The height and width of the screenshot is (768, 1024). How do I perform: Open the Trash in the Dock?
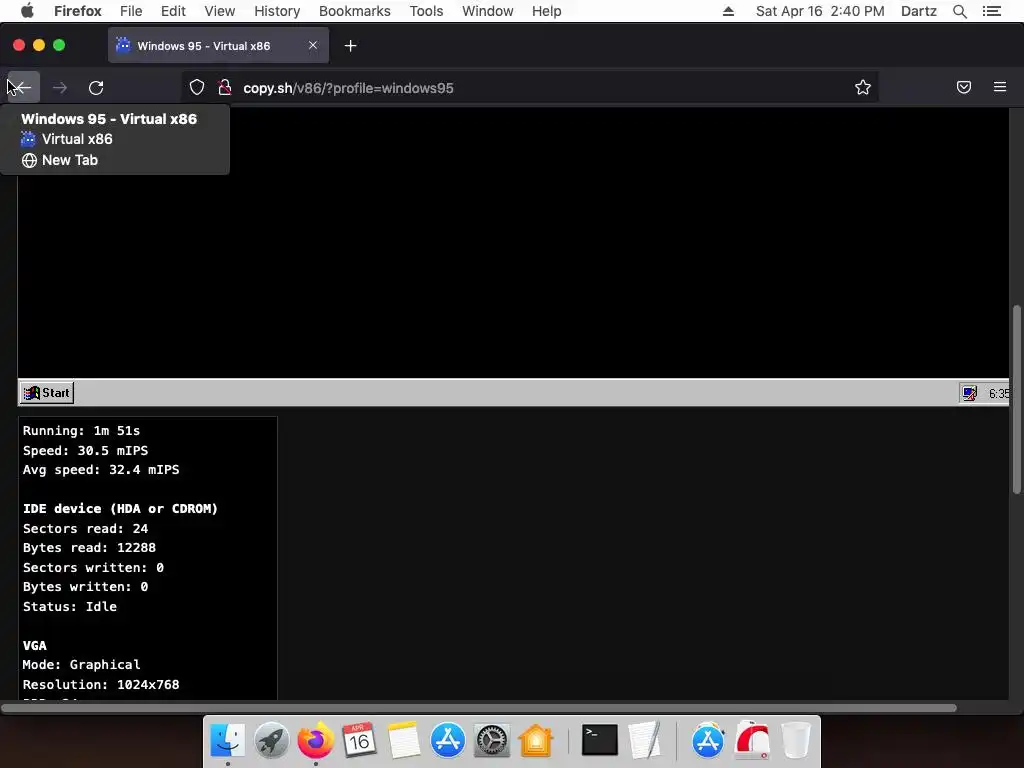[x=795, y=740]
